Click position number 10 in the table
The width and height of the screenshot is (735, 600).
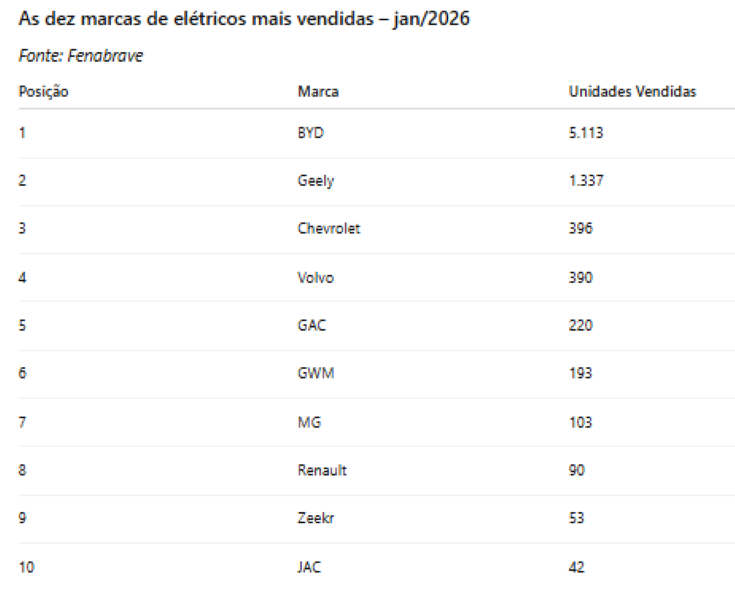point(26,567)
